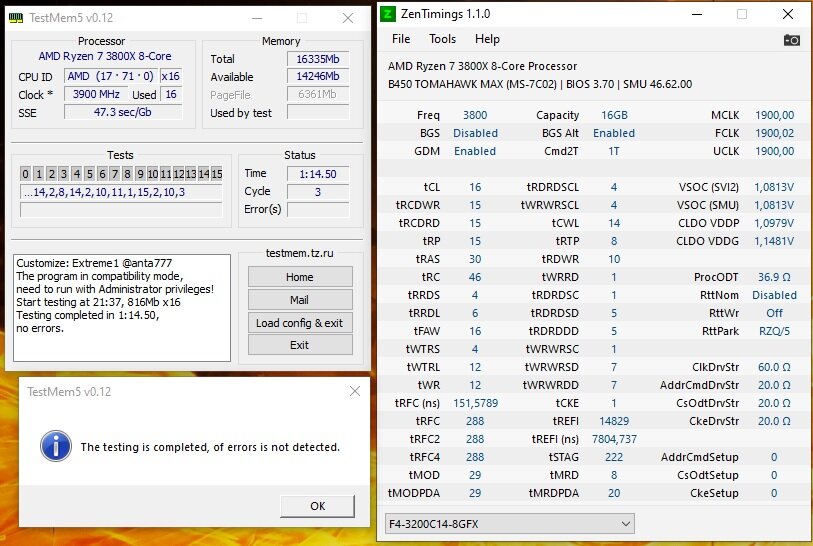Click the MCLK value 1900,00
This screenshot has height=546, width=813.
[x=774, y=115]
